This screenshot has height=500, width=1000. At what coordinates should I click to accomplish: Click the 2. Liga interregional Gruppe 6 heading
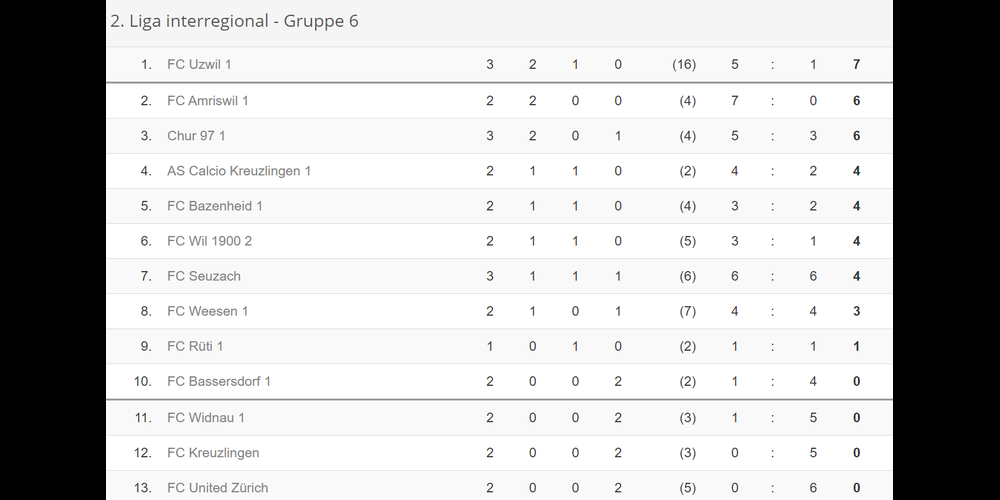(234, 21)
